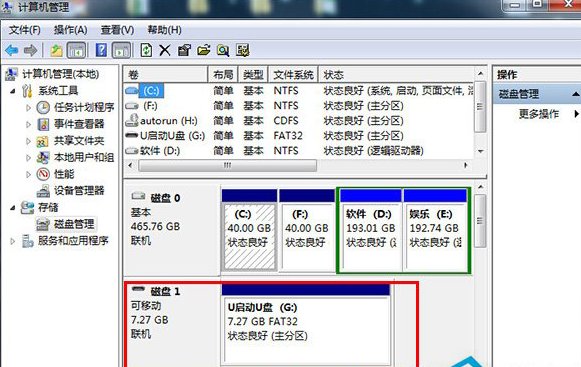
Task: Select the (C:) volume row in list
Action: point(298,91)
